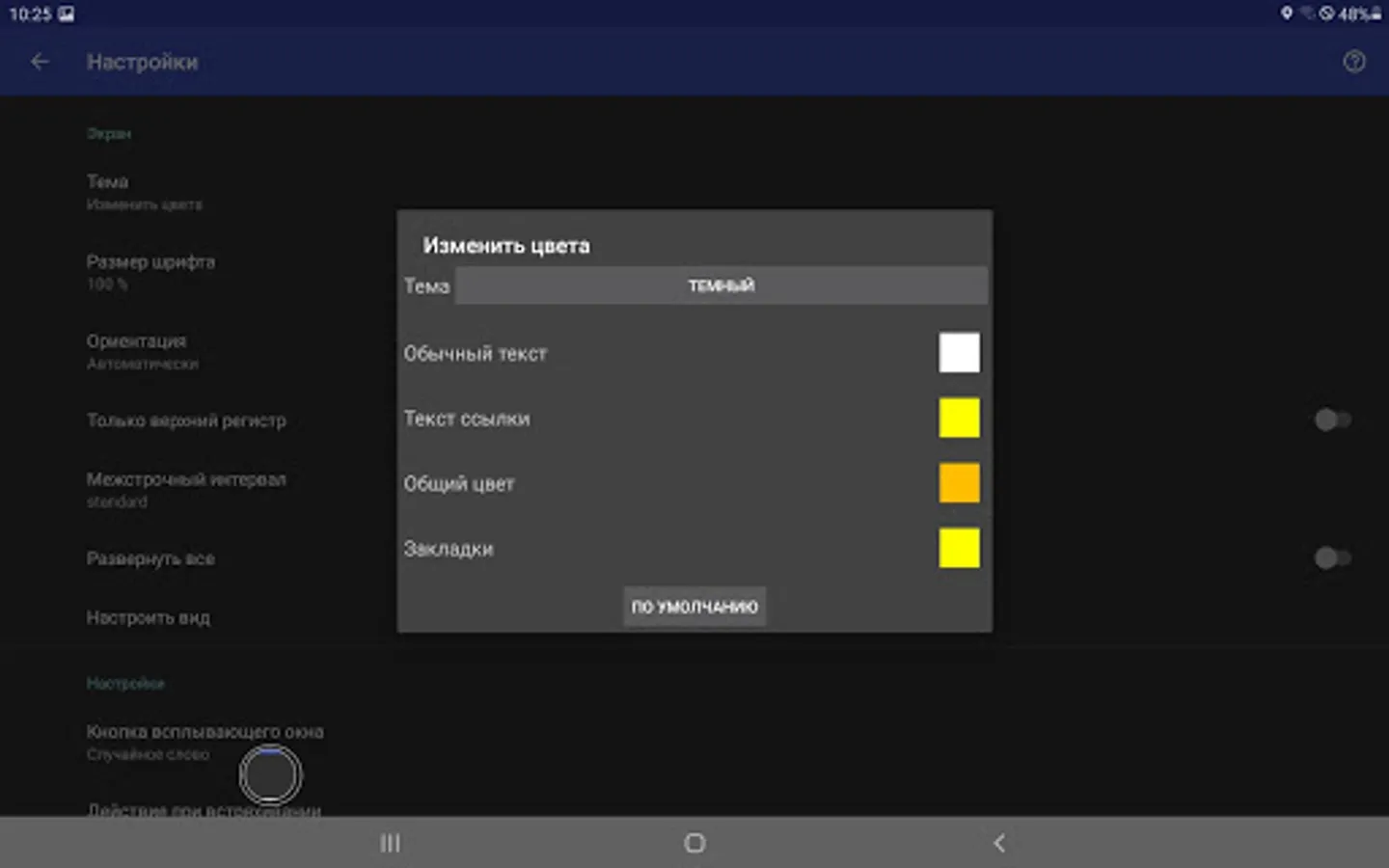Open the ТЕМНЫЙ theme selector
The image size is (1389, 868).
[x=721, y=285]
